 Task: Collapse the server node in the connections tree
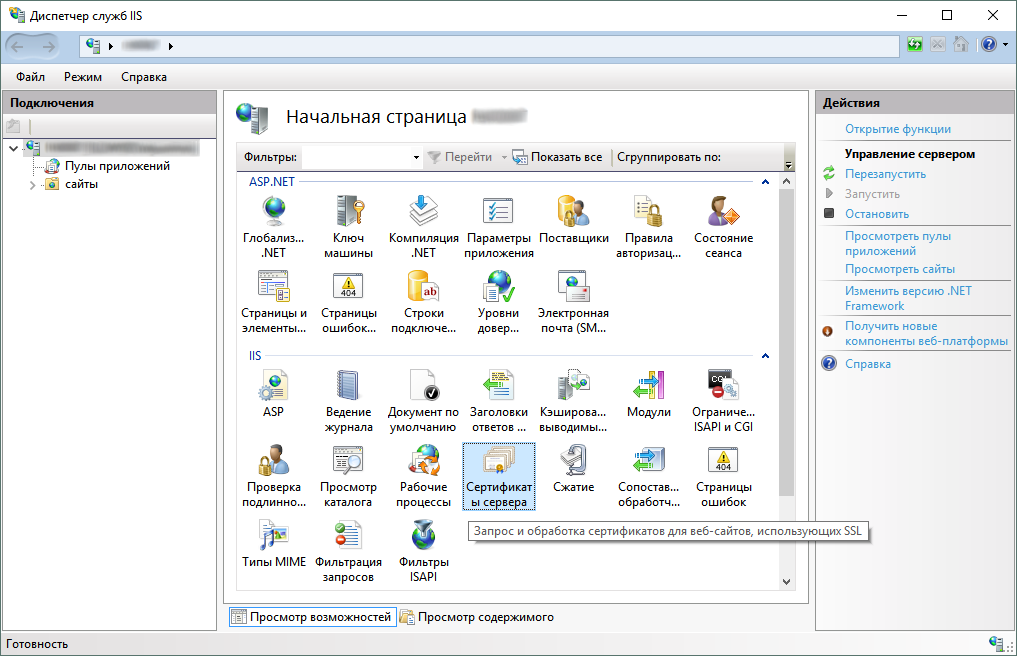click(x=12, y=149)
